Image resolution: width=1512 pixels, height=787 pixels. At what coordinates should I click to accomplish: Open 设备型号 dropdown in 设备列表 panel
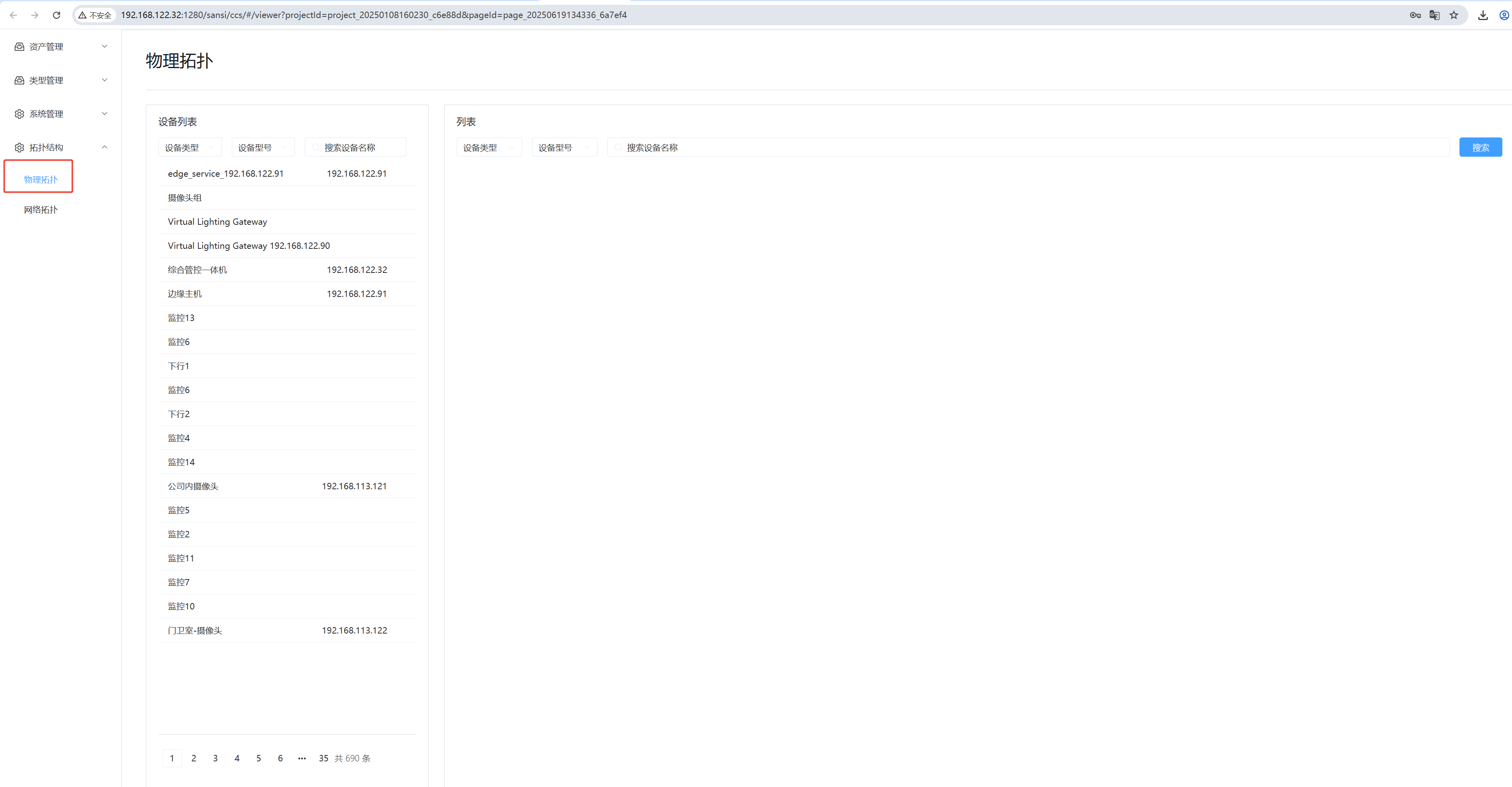click(x=263, y=147)
